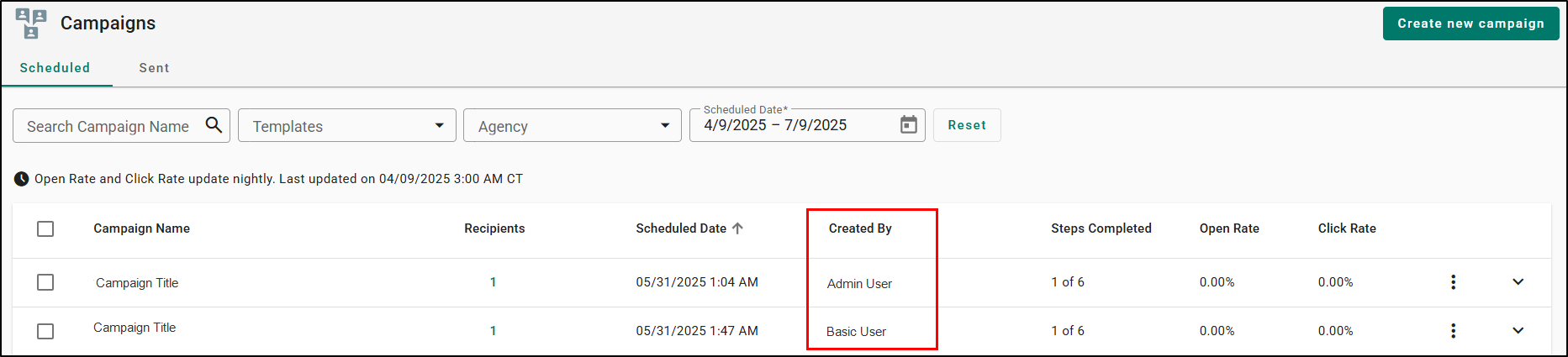Click the Campaigns page icon

31,24
